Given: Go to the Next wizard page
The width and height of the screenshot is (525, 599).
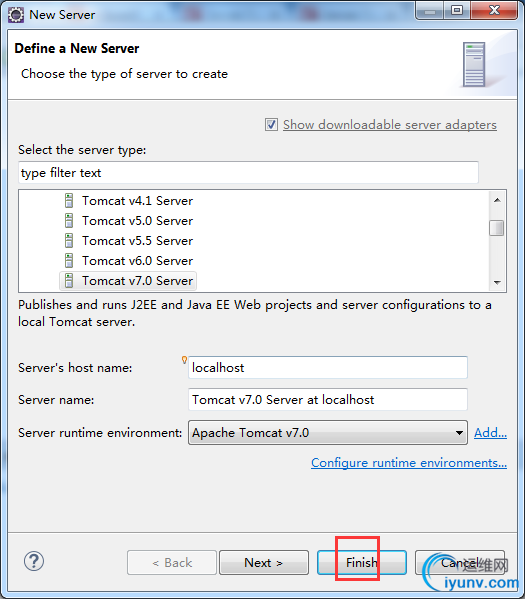Looking at the screenshot, I should pos(264,562).
